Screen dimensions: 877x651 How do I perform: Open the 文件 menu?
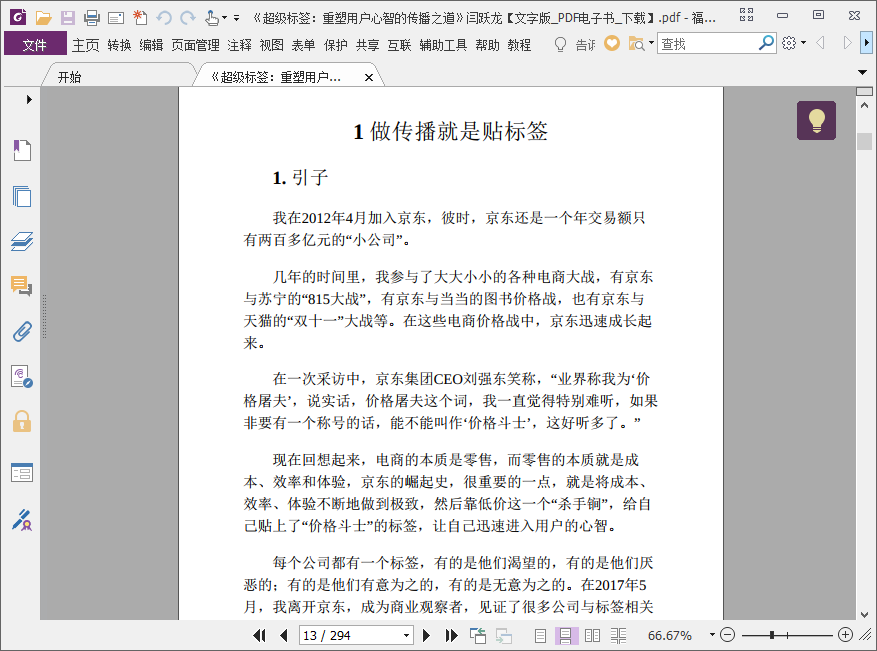click(x=35, y=44)
